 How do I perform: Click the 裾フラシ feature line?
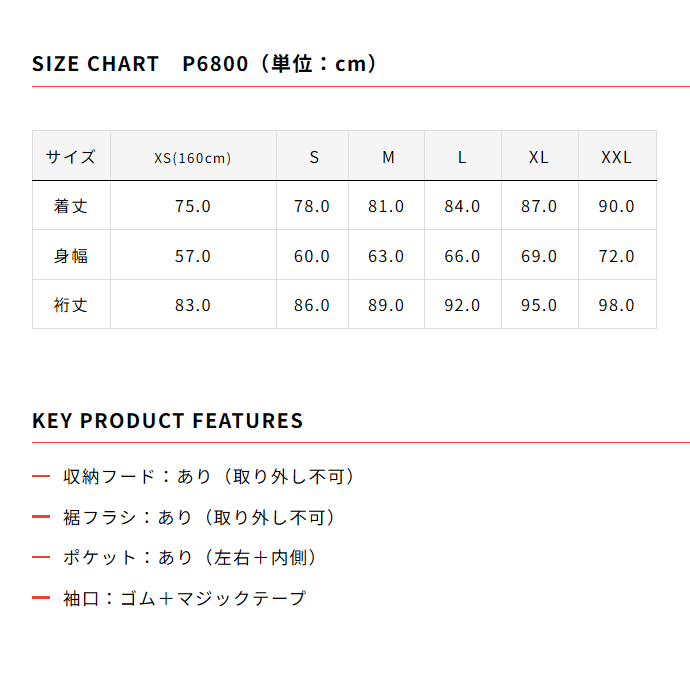tap(199, 518)
